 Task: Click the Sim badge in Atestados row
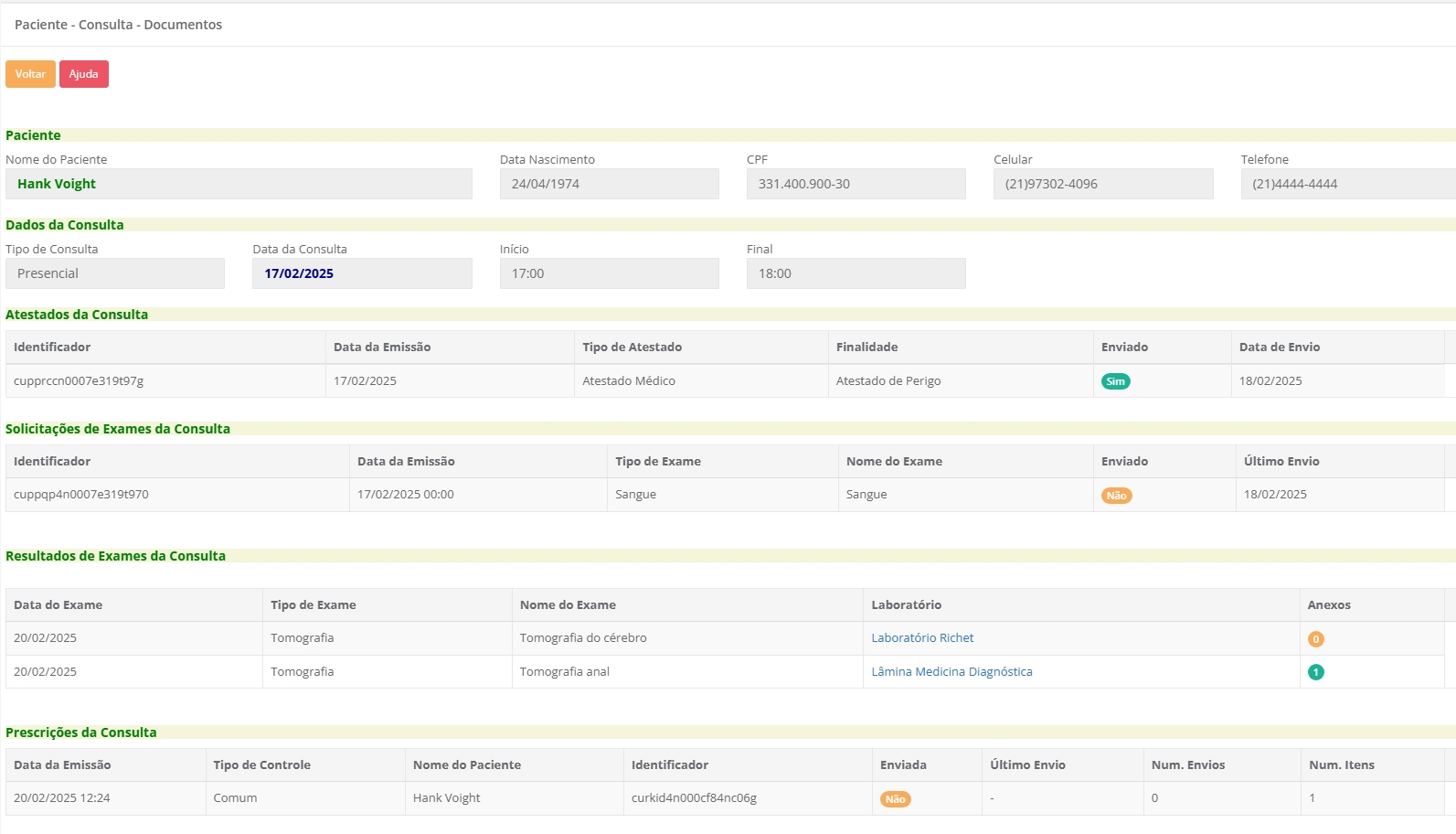(x=1115, y=381)
